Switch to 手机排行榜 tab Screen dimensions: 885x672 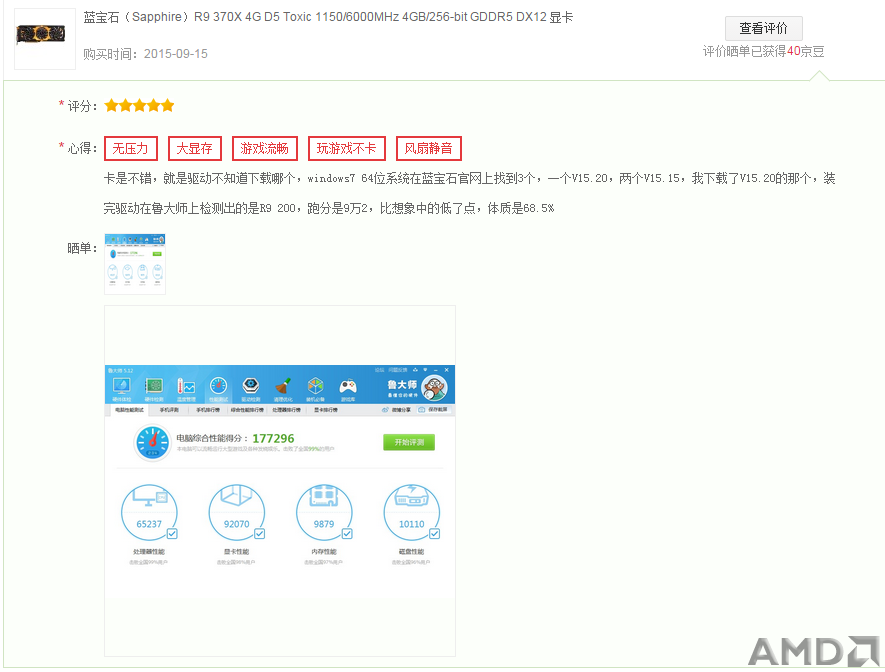208,410
